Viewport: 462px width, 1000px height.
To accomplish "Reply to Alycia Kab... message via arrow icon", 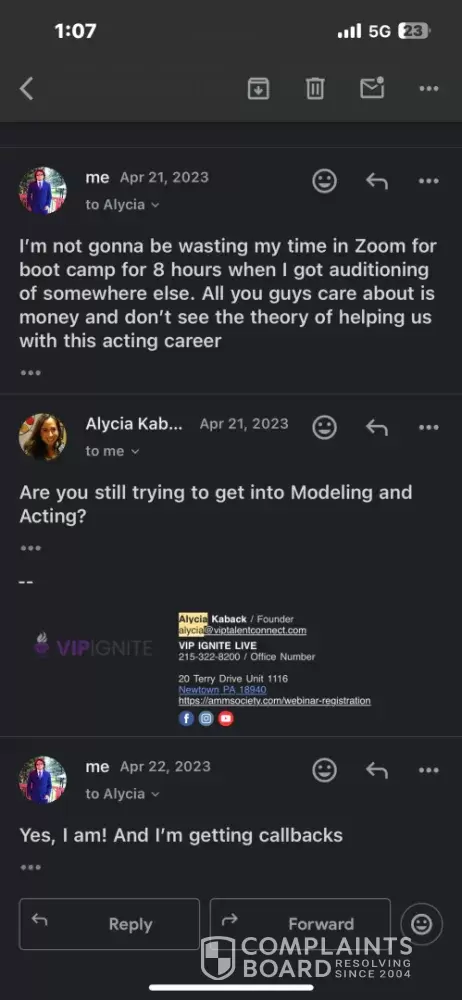I will (x=376, y=427).
